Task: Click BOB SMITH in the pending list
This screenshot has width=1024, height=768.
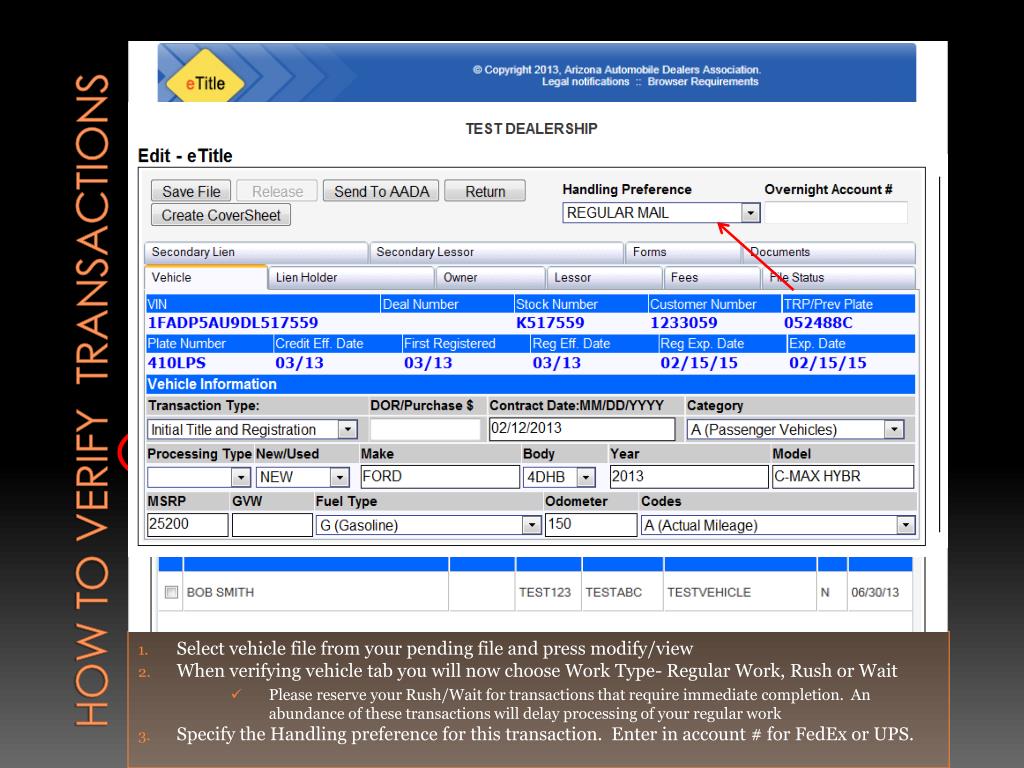Action: [220, 592]
